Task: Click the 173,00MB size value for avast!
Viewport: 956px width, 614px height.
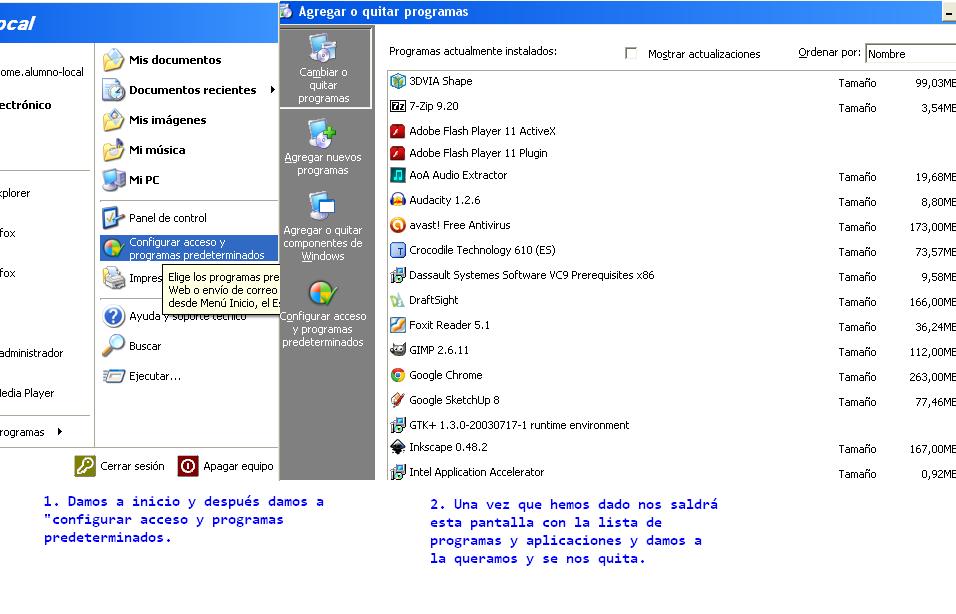Action: point(932,227)
